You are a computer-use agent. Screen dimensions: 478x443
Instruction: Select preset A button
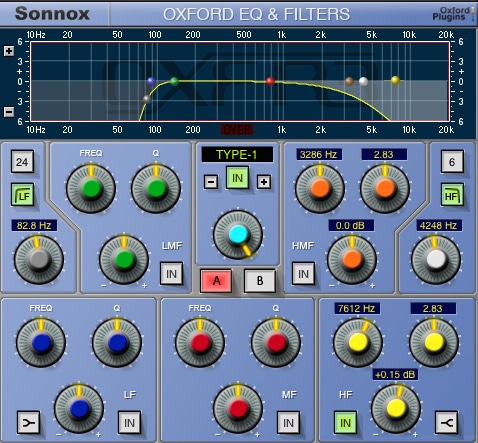tap(216, 281)
